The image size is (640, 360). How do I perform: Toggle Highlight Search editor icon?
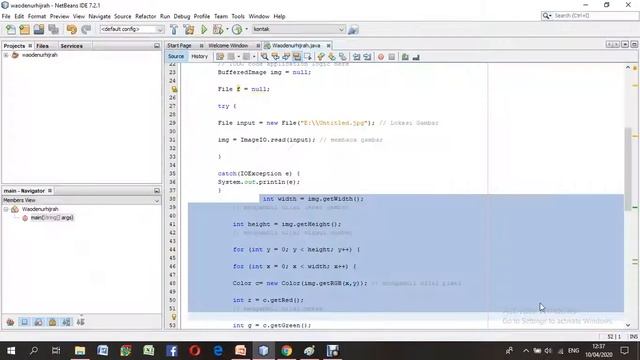(x=297, y=57)
